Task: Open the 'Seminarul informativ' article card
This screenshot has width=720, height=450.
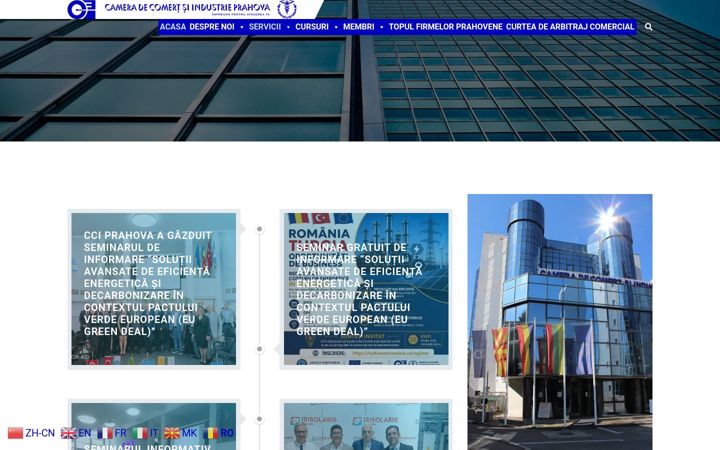Action: (154, 427)
